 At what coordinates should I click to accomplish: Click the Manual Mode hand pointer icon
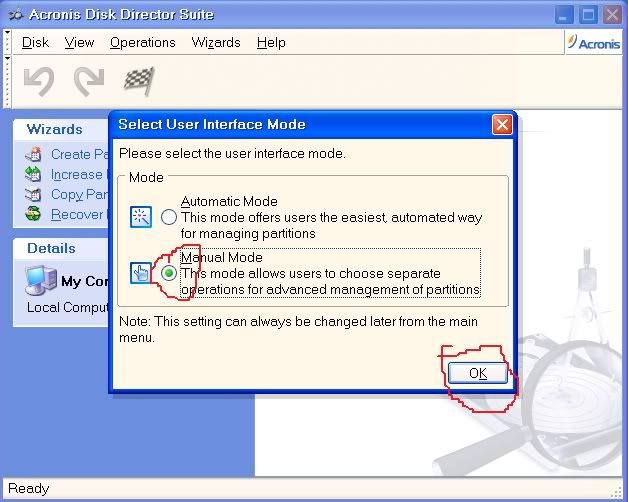tap(140, 273)
